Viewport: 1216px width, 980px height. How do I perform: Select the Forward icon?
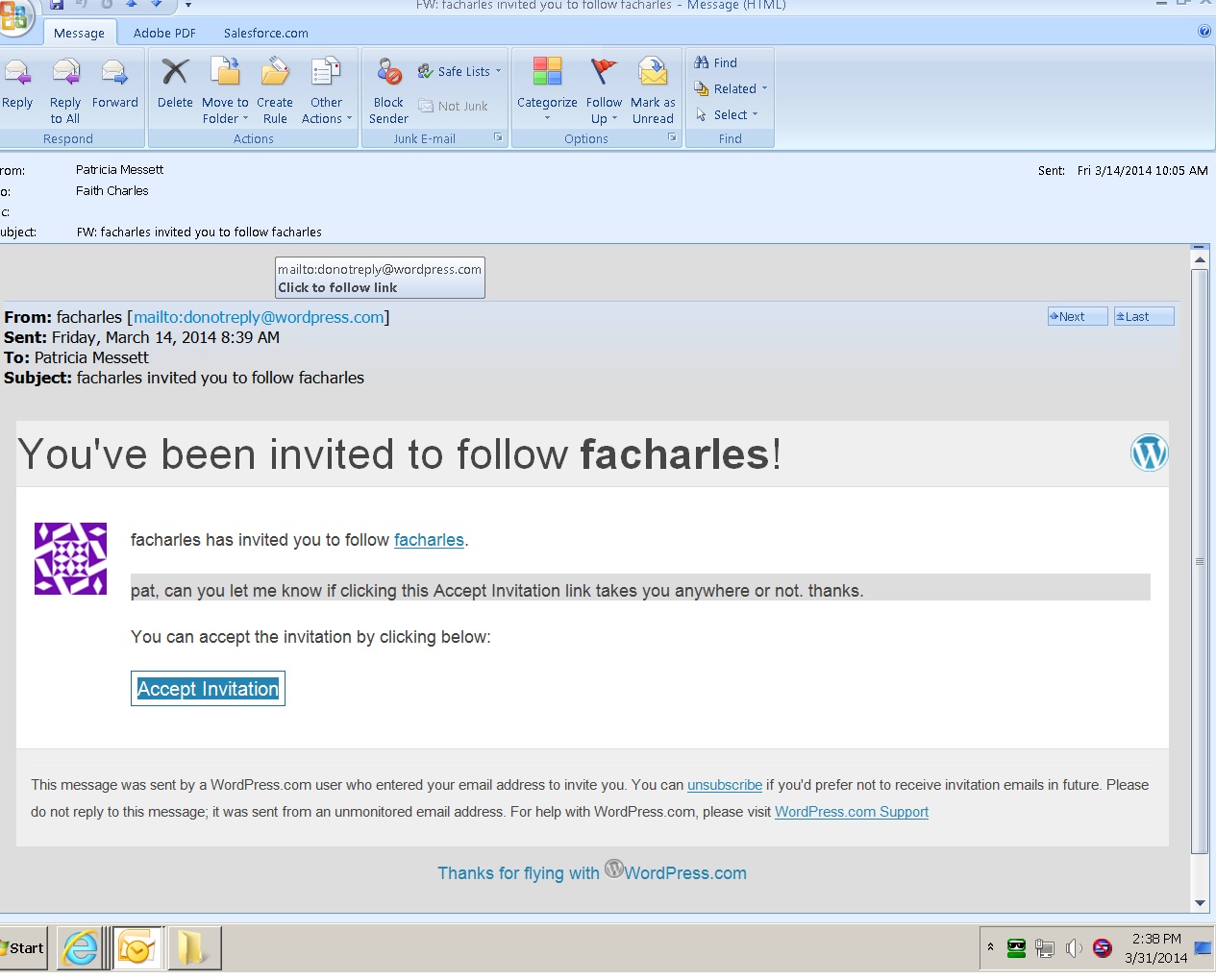114,82
